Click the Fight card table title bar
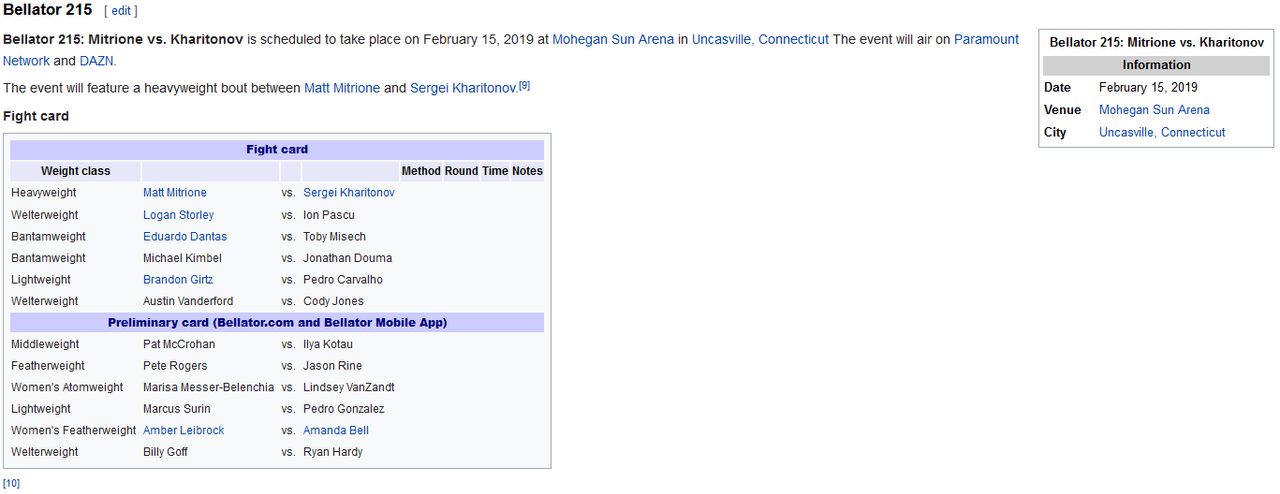Image resolution: width=1280 pixels, height=494 pixels. click(277, 150)
